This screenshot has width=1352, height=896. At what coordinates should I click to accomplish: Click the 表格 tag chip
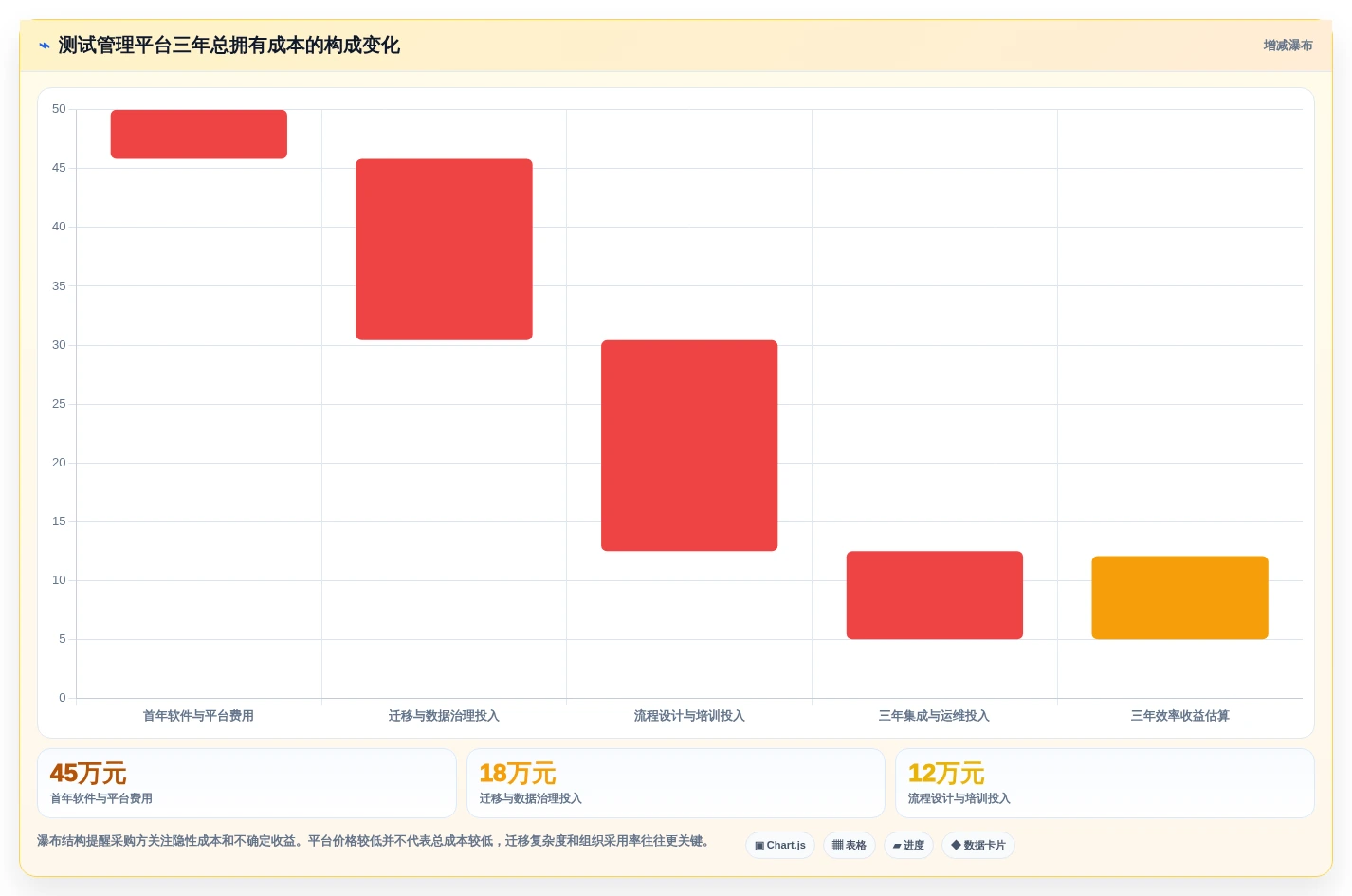(x=849, y=845)
